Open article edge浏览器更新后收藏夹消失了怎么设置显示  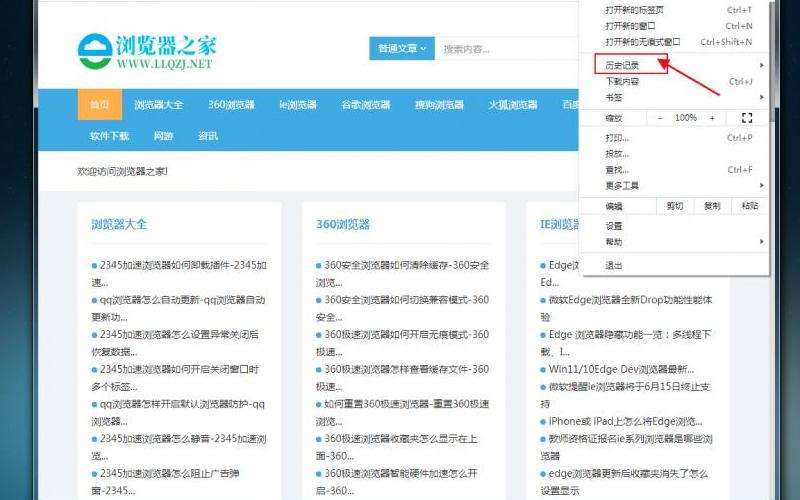[624, 482]
